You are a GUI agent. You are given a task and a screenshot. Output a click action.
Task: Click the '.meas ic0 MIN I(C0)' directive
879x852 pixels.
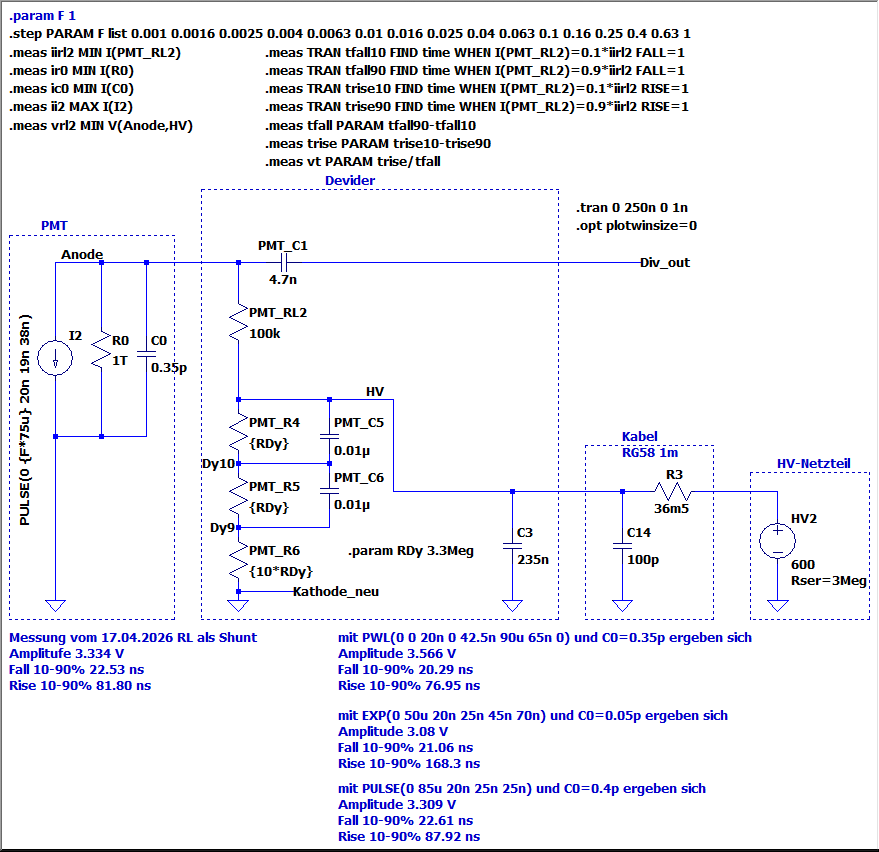tap(71, 89)
